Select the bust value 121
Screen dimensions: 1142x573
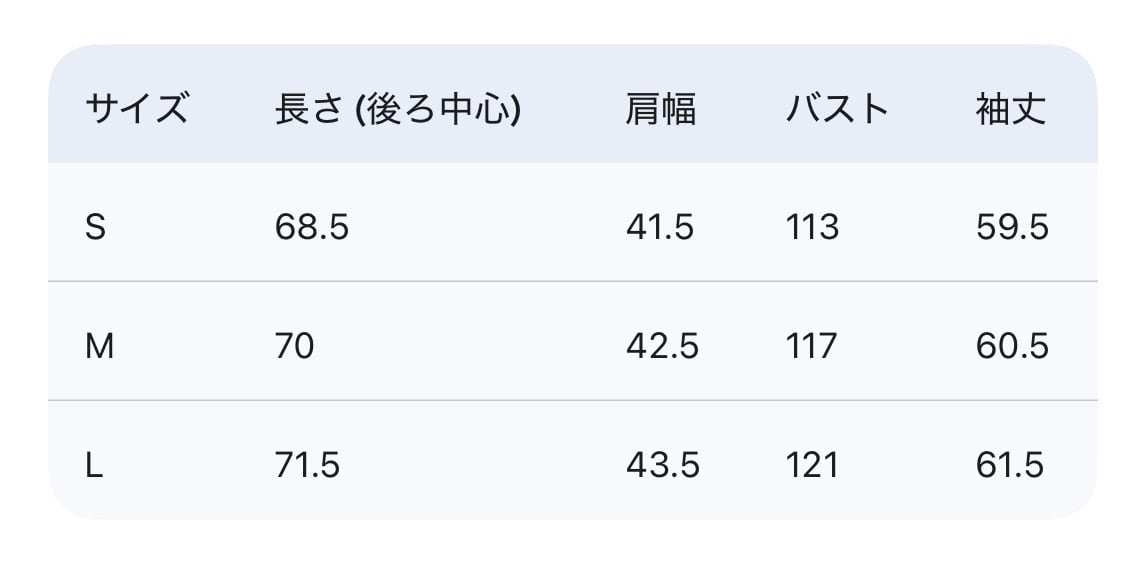tap(812, 465)
